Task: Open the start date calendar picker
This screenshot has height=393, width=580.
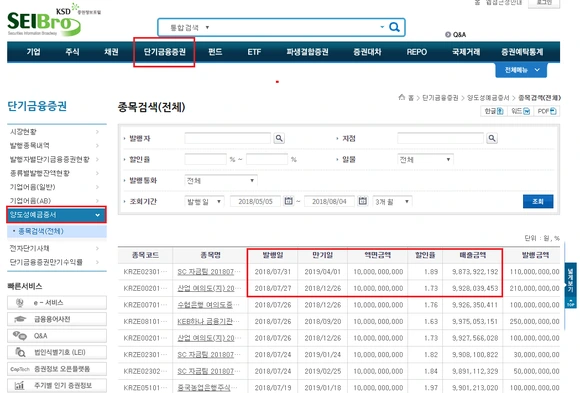Action: 289,201
